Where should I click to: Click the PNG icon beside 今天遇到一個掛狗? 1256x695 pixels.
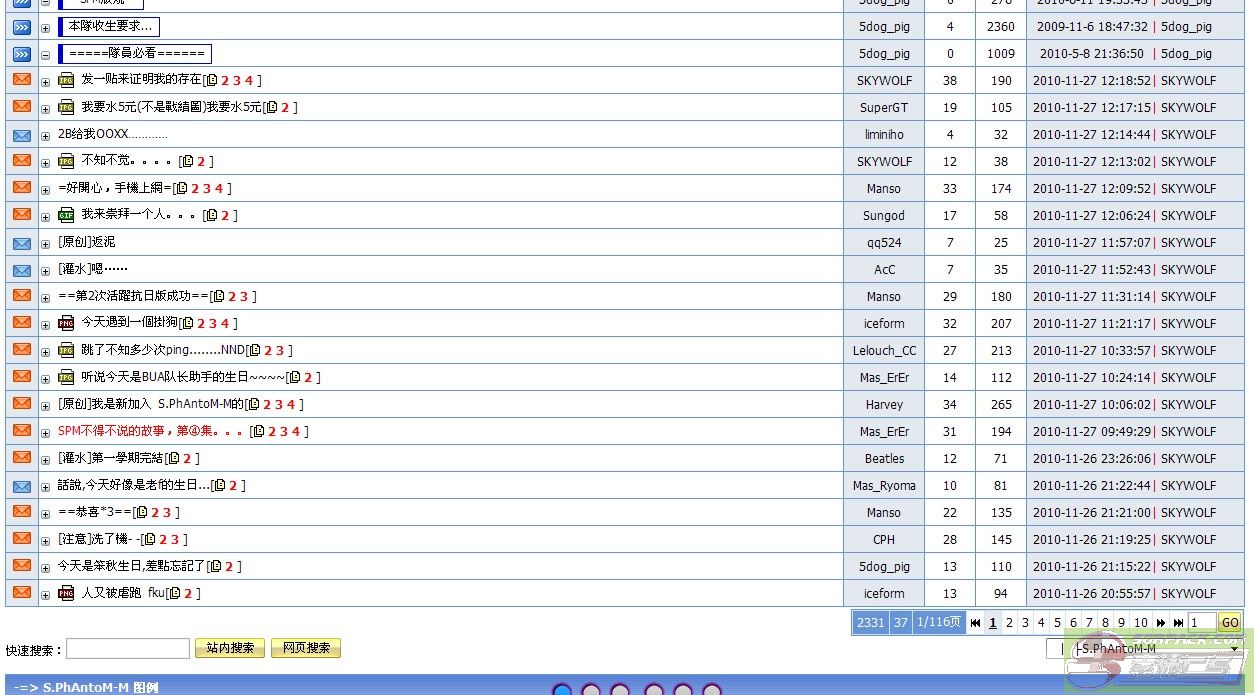point(66,323)
